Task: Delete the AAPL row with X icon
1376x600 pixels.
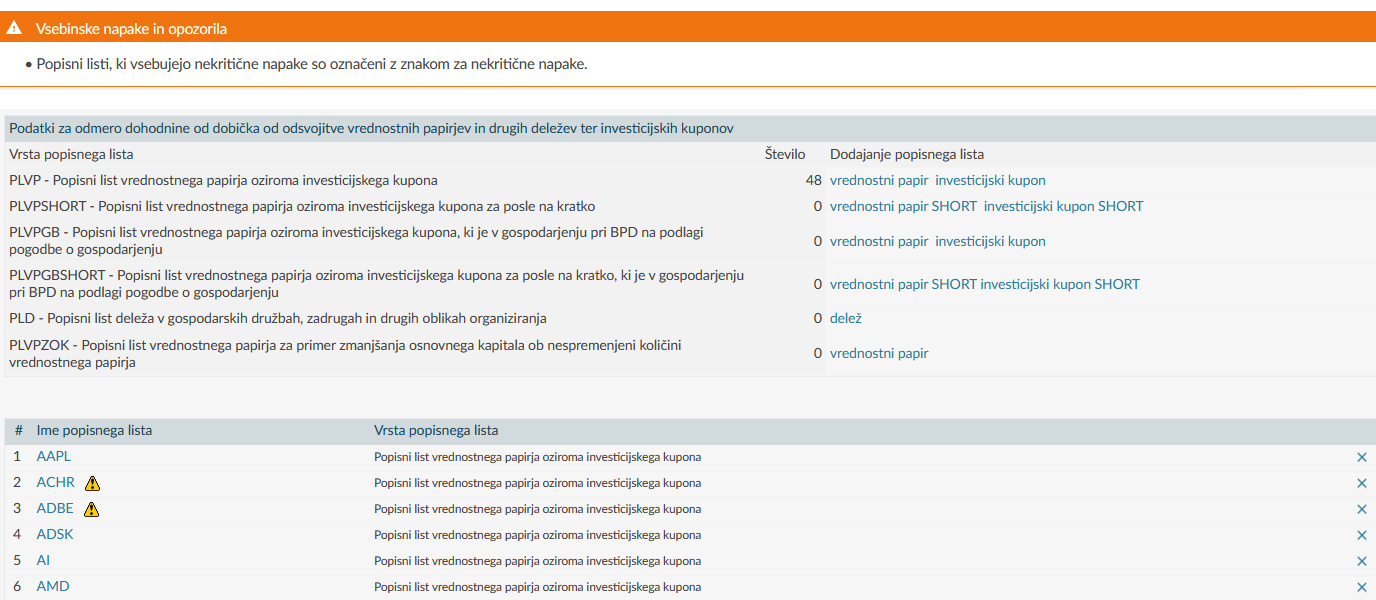Action: 1361,457
